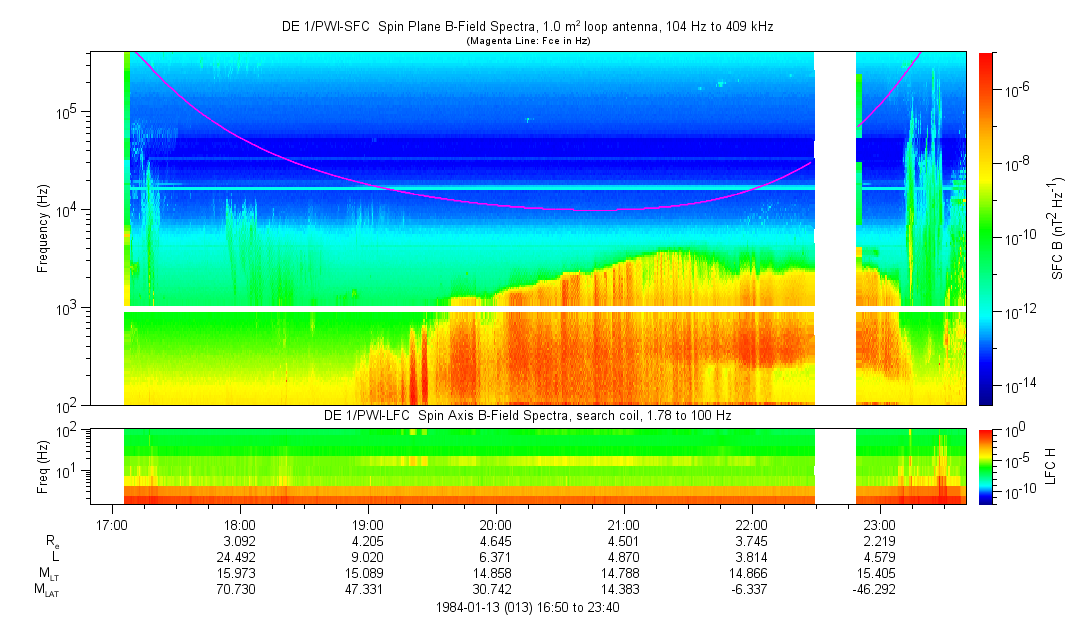Select the 18:00 time axis tick label
This screenshot has height=620, width=1083.
pos(240,524)
